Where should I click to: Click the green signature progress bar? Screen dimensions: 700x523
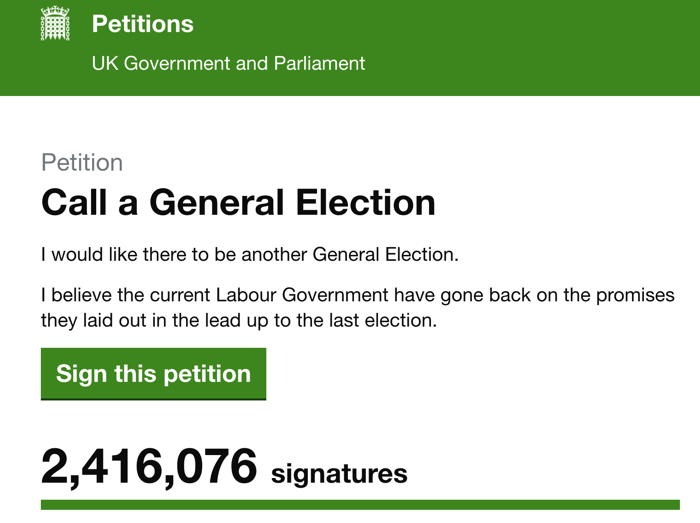coord(360,505)
